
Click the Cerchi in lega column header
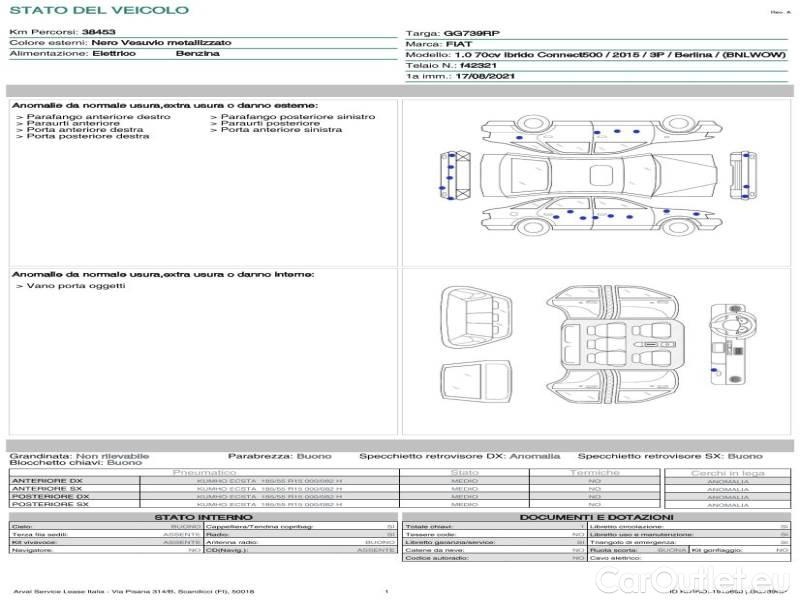pos(727,471)
